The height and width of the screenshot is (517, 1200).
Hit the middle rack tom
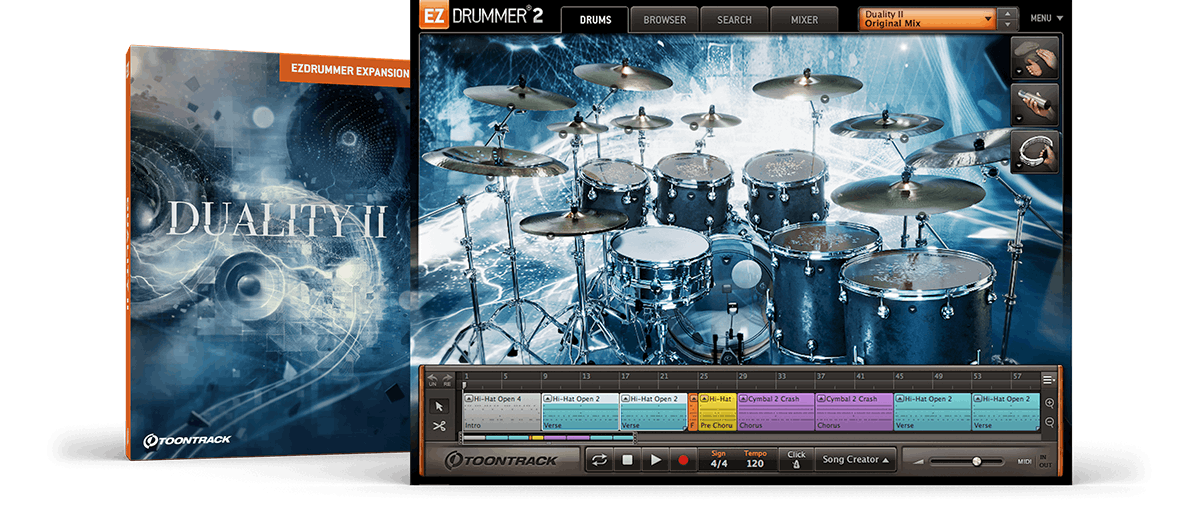[x=694, y=189]
